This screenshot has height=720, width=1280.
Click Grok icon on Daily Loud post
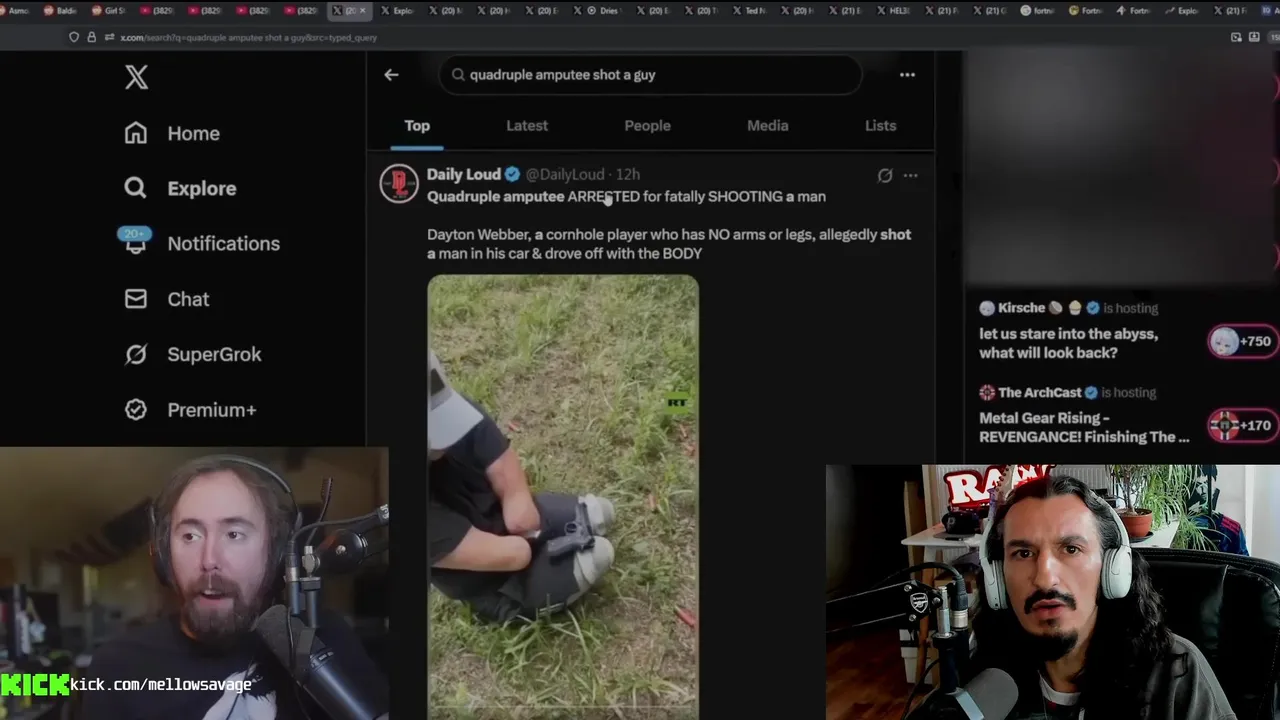coord(885,175)
